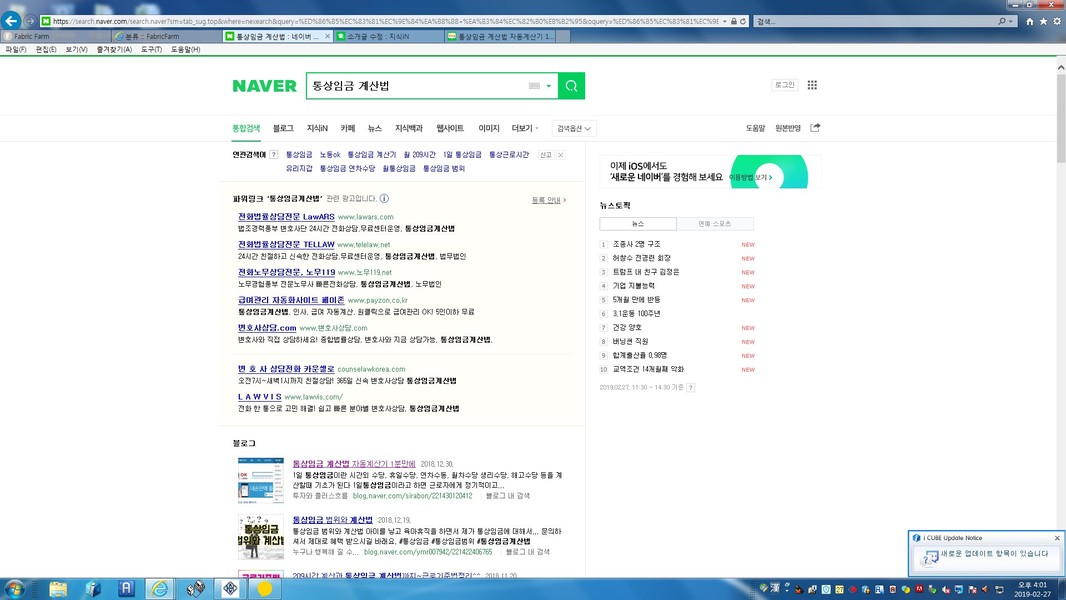The height and width of the screenshot is (600, 1066).
Task: Click the red Adobe tray icon
Action: point(919,589)
